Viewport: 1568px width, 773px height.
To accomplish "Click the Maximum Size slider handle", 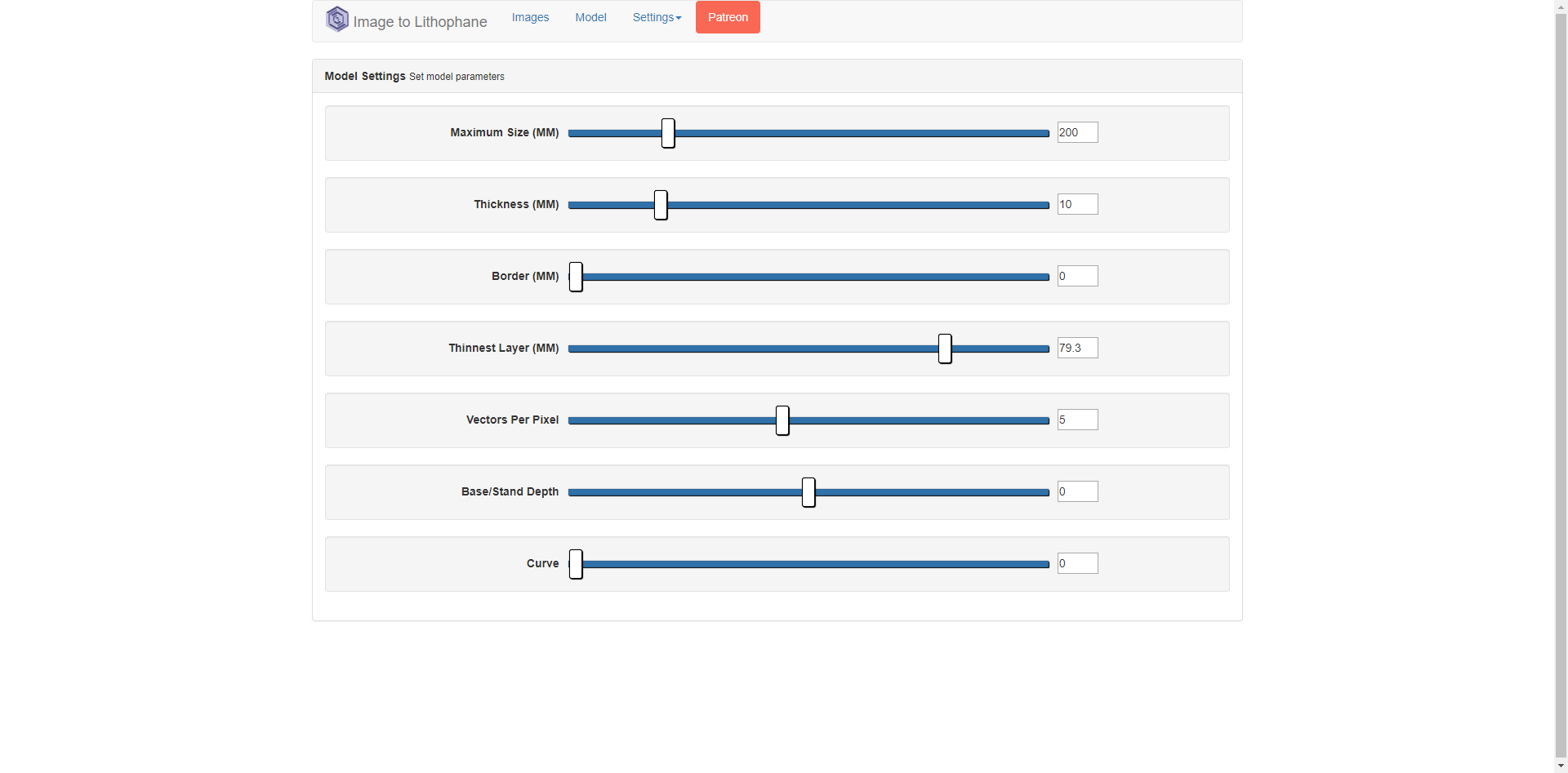I will 668,133.
